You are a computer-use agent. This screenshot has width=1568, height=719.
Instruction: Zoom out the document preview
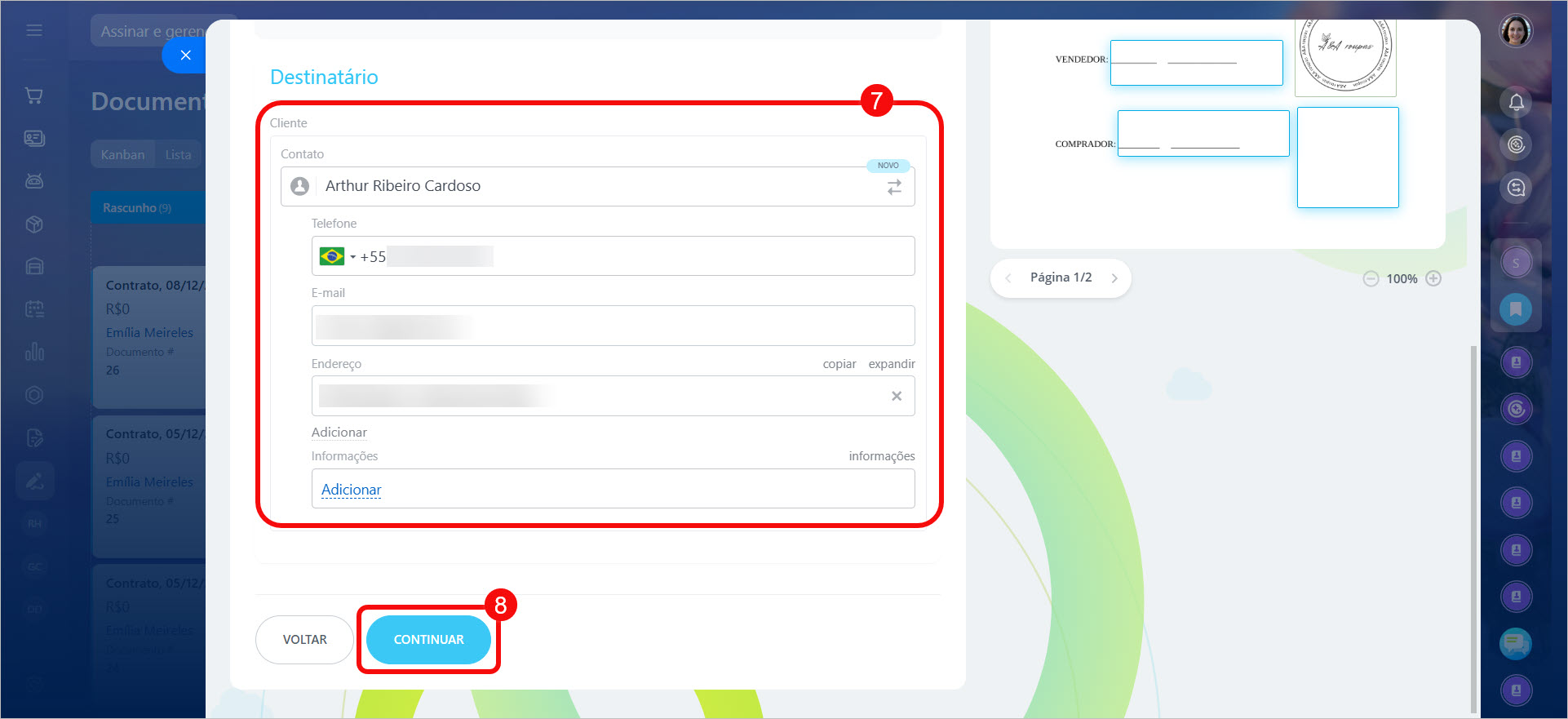click(x=1371, y=278)
